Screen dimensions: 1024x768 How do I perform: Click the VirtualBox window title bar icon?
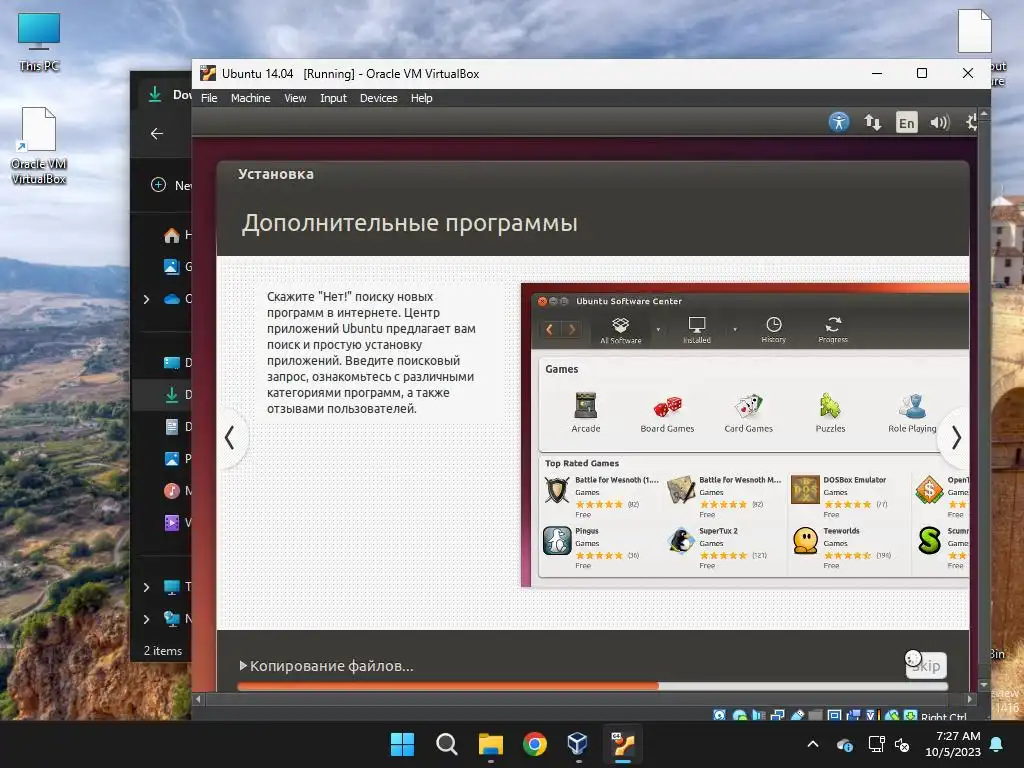(x=208, y=73)
